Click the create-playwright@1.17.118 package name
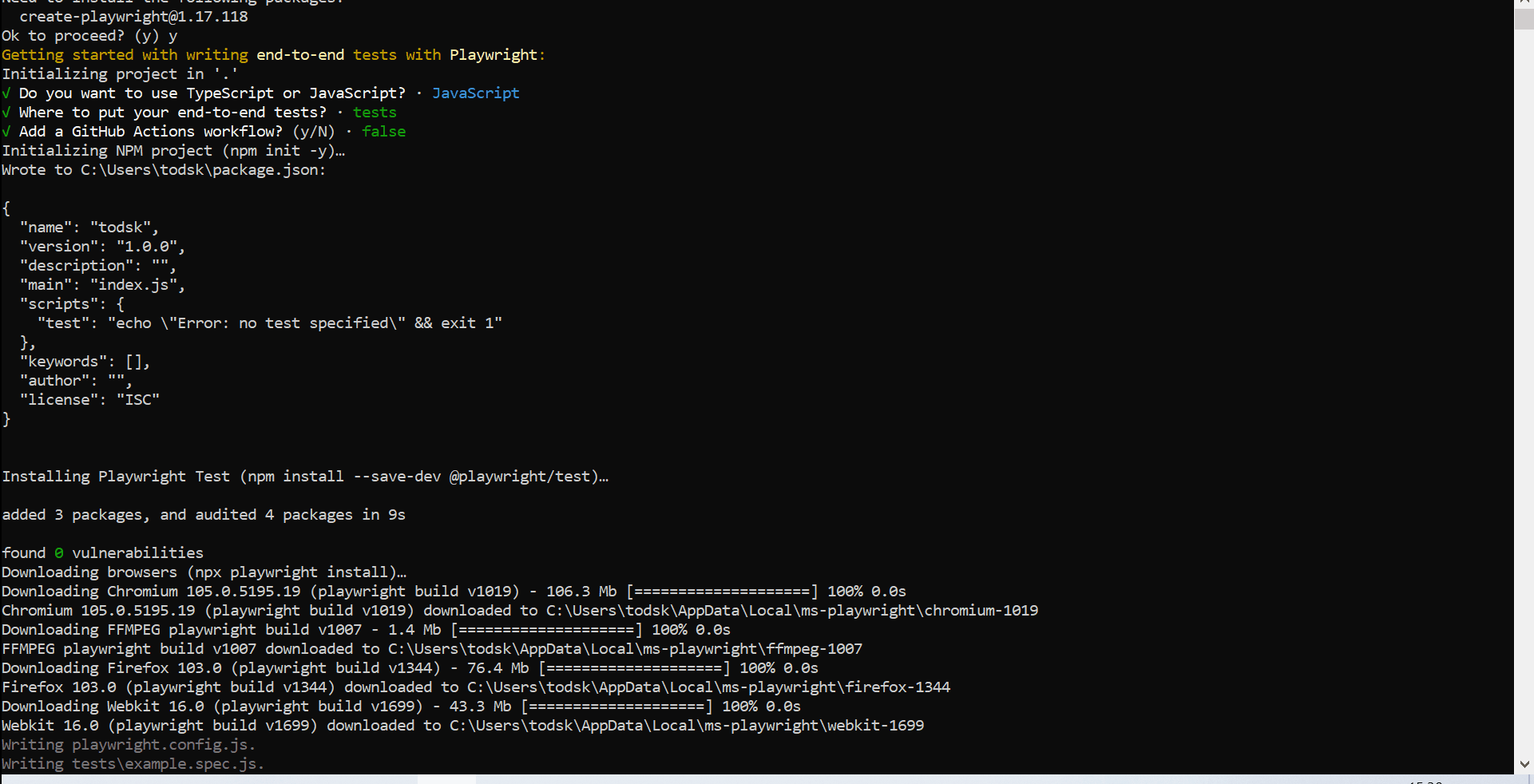This screenshot has height=784, width=1534. 133,17
